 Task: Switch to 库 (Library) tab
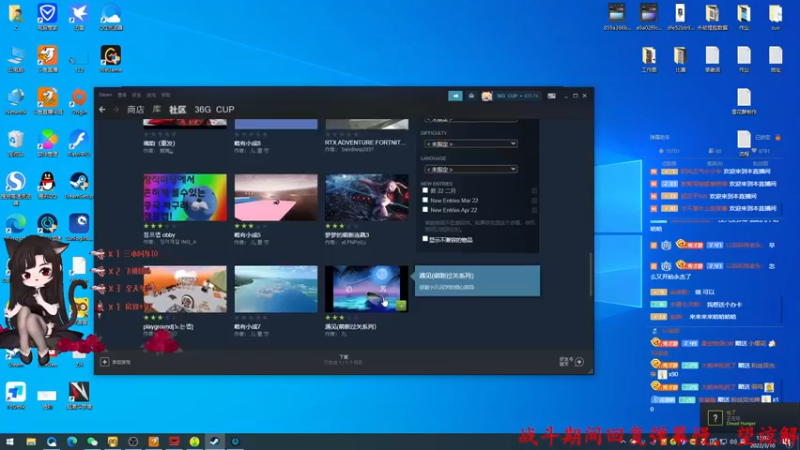(157, 109)
